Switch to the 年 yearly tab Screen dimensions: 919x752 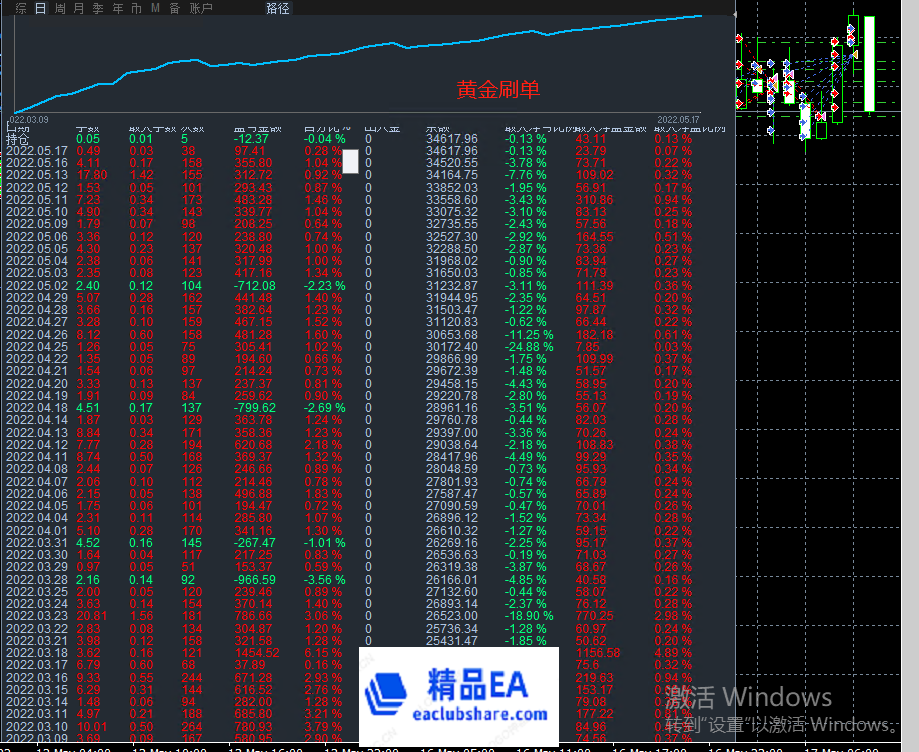tap(118, 8)
